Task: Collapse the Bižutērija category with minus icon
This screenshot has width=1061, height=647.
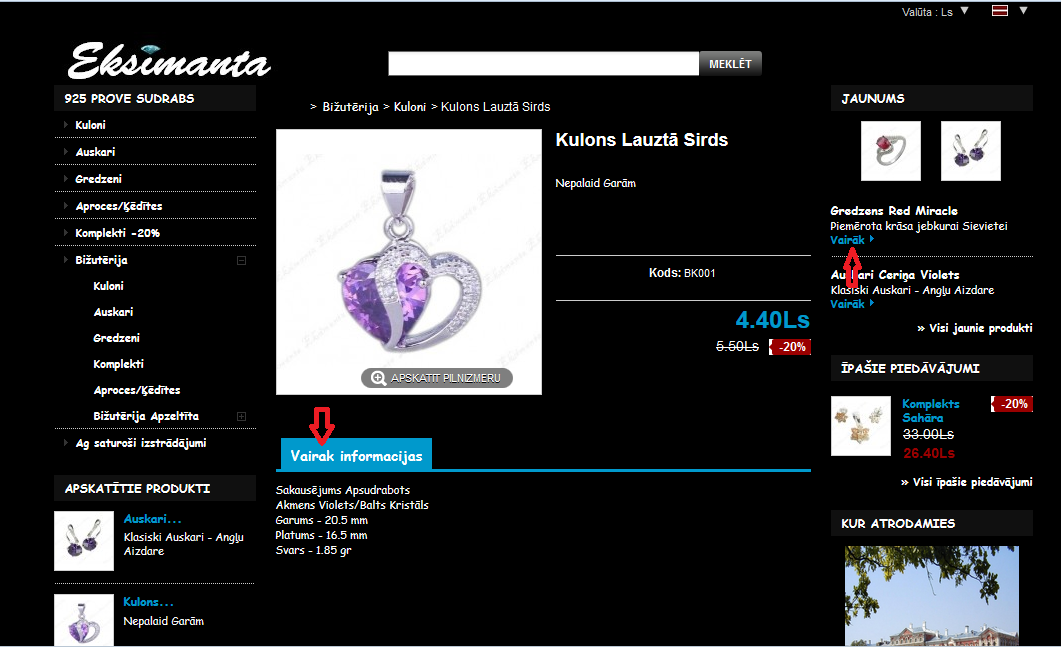Action: (x=242, y=261)
